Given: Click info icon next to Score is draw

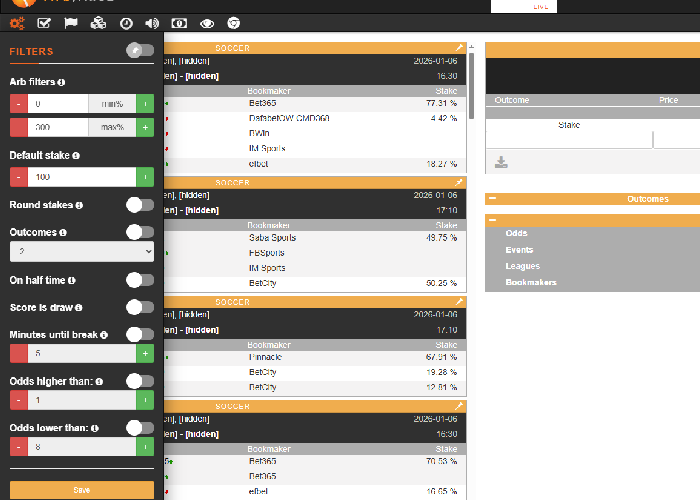Looking at the screenshot, I should pos(79,308).
